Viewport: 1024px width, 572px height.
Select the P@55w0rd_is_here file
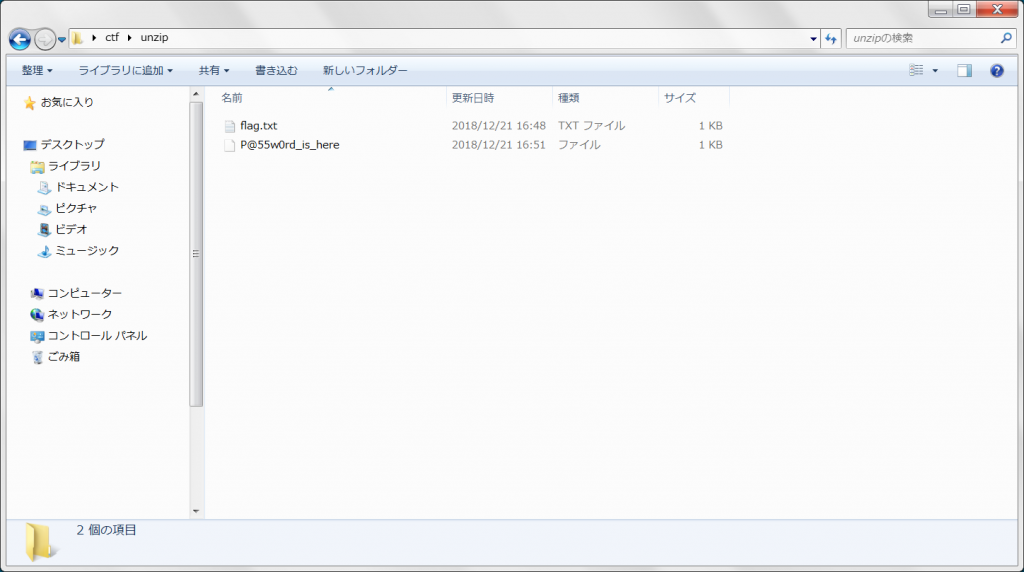coord(289,145)
